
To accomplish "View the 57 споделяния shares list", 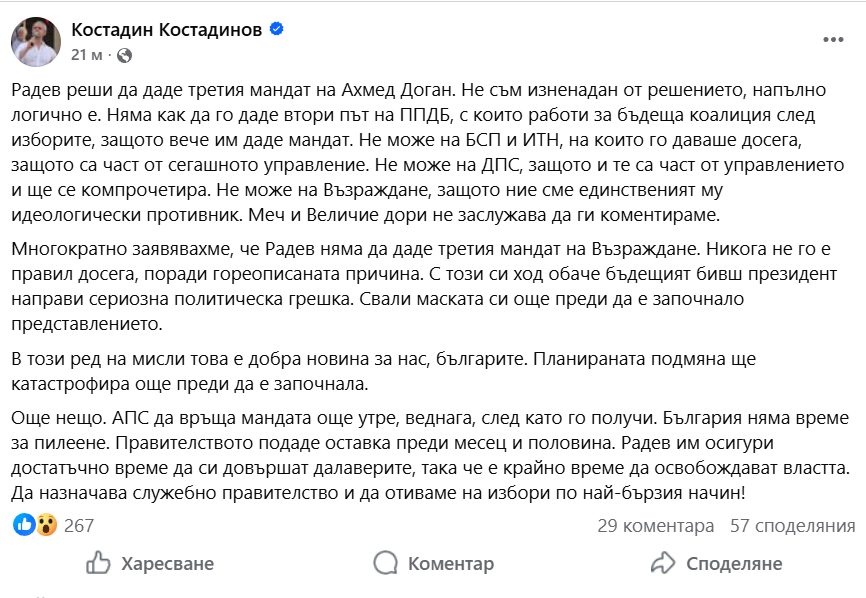I will pos(792,526).
